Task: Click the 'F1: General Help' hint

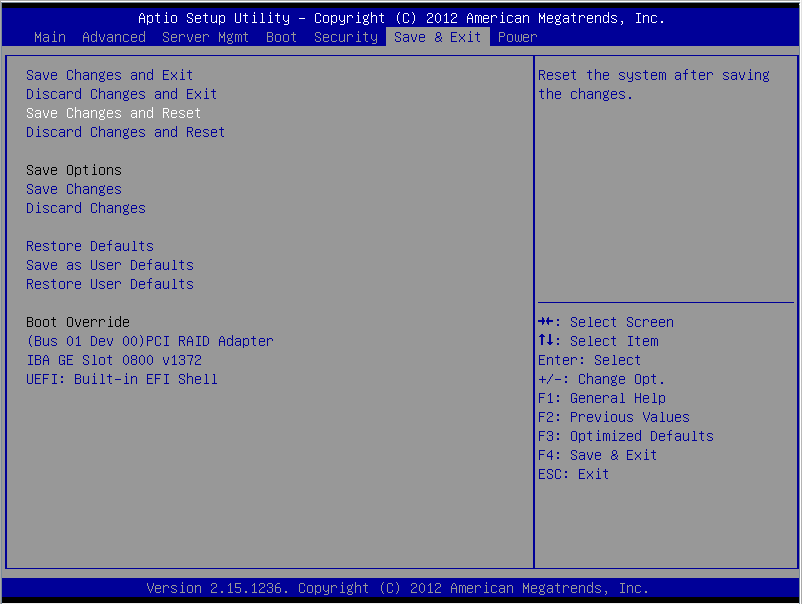Action: (x=602, y=398)
